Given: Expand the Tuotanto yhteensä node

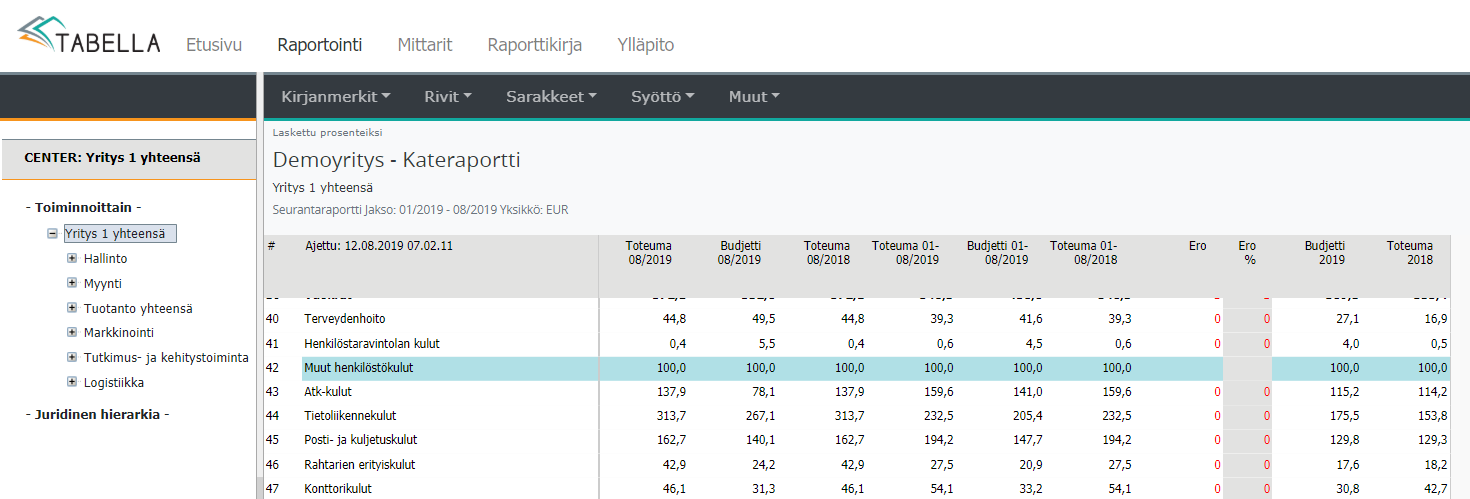Looking at the screenshot, I should (72, 308).
